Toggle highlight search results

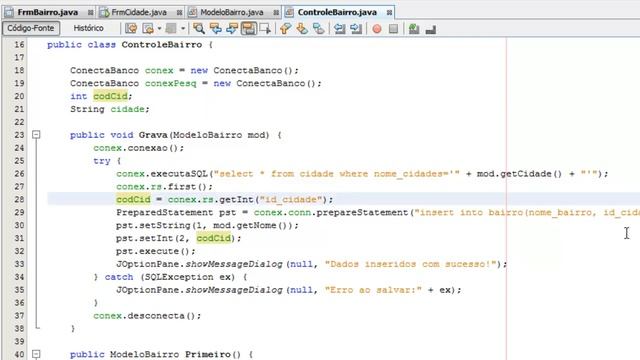point(248,28)
